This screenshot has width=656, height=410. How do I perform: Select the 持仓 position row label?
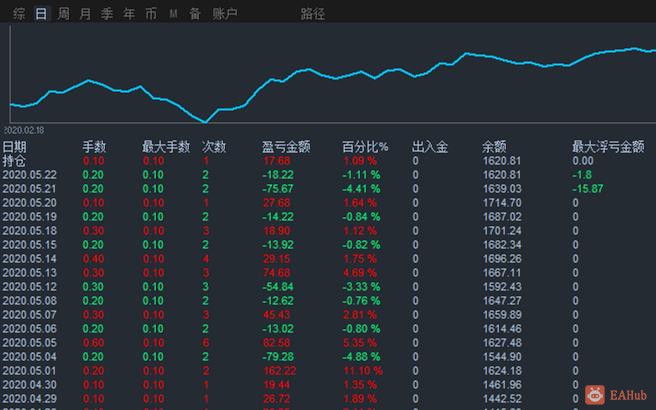click(14, 161)
